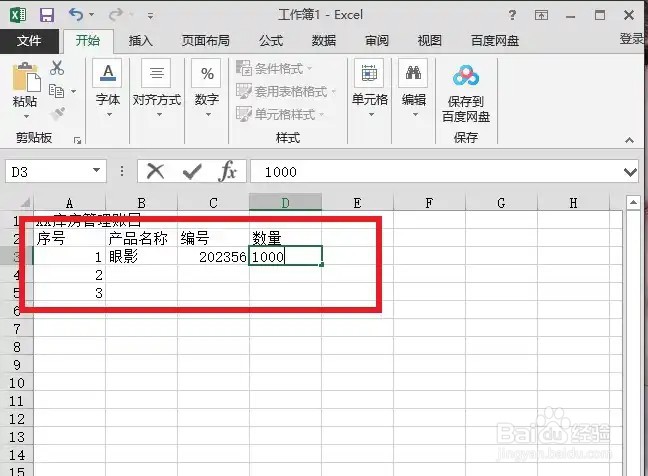The image size is (648, 476).
Task: Click the Format Painter brush icon
Action: [x=57, y=113]
